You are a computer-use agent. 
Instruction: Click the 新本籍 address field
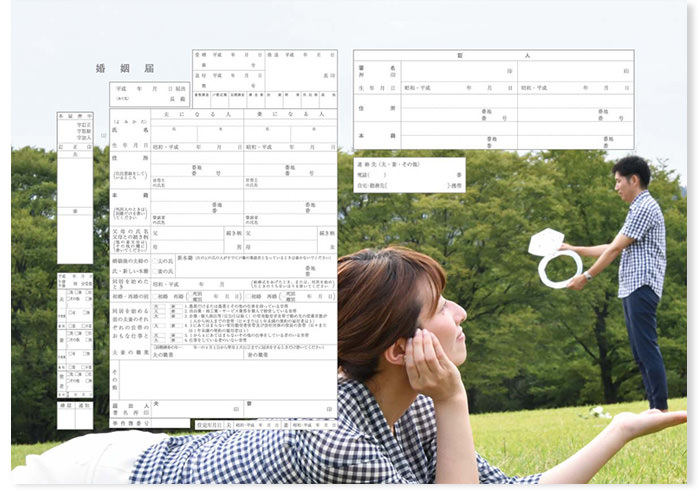[255, 270]
